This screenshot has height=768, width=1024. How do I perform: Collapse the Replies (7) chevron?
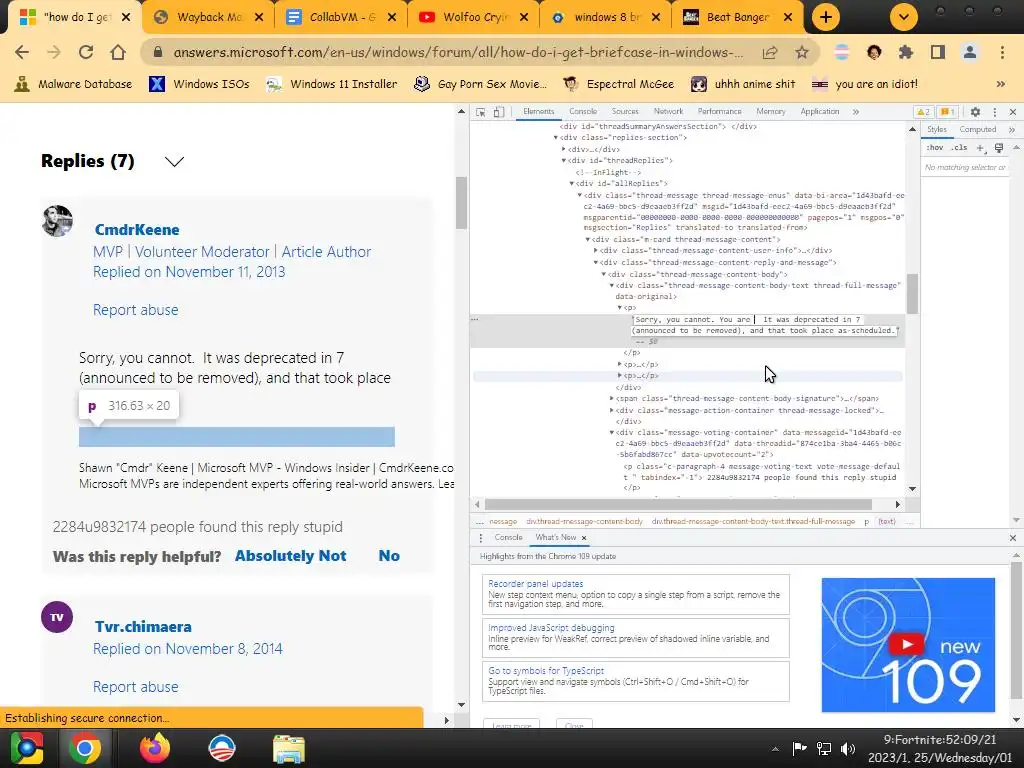(x=174, y=162)
